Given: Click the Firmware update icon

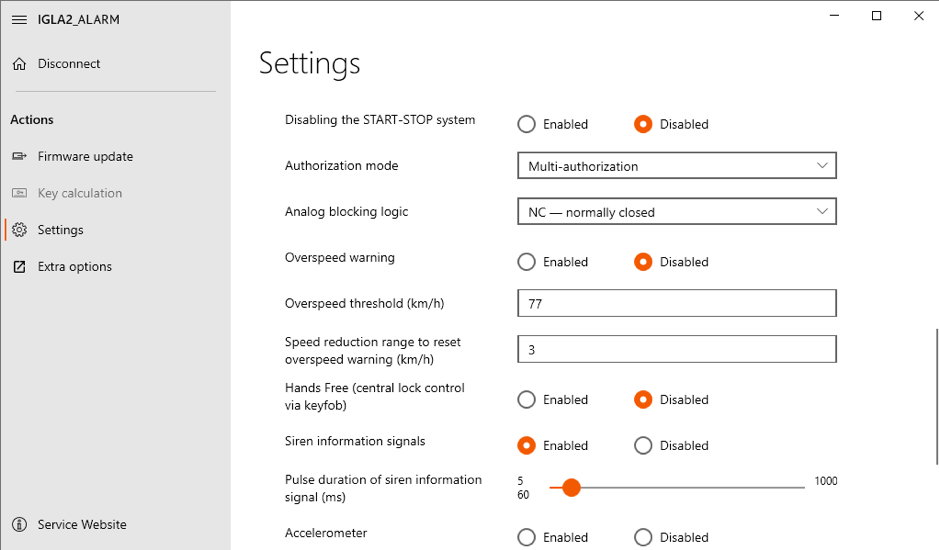Looking at the screenshot, I should (x=19, y=156).
